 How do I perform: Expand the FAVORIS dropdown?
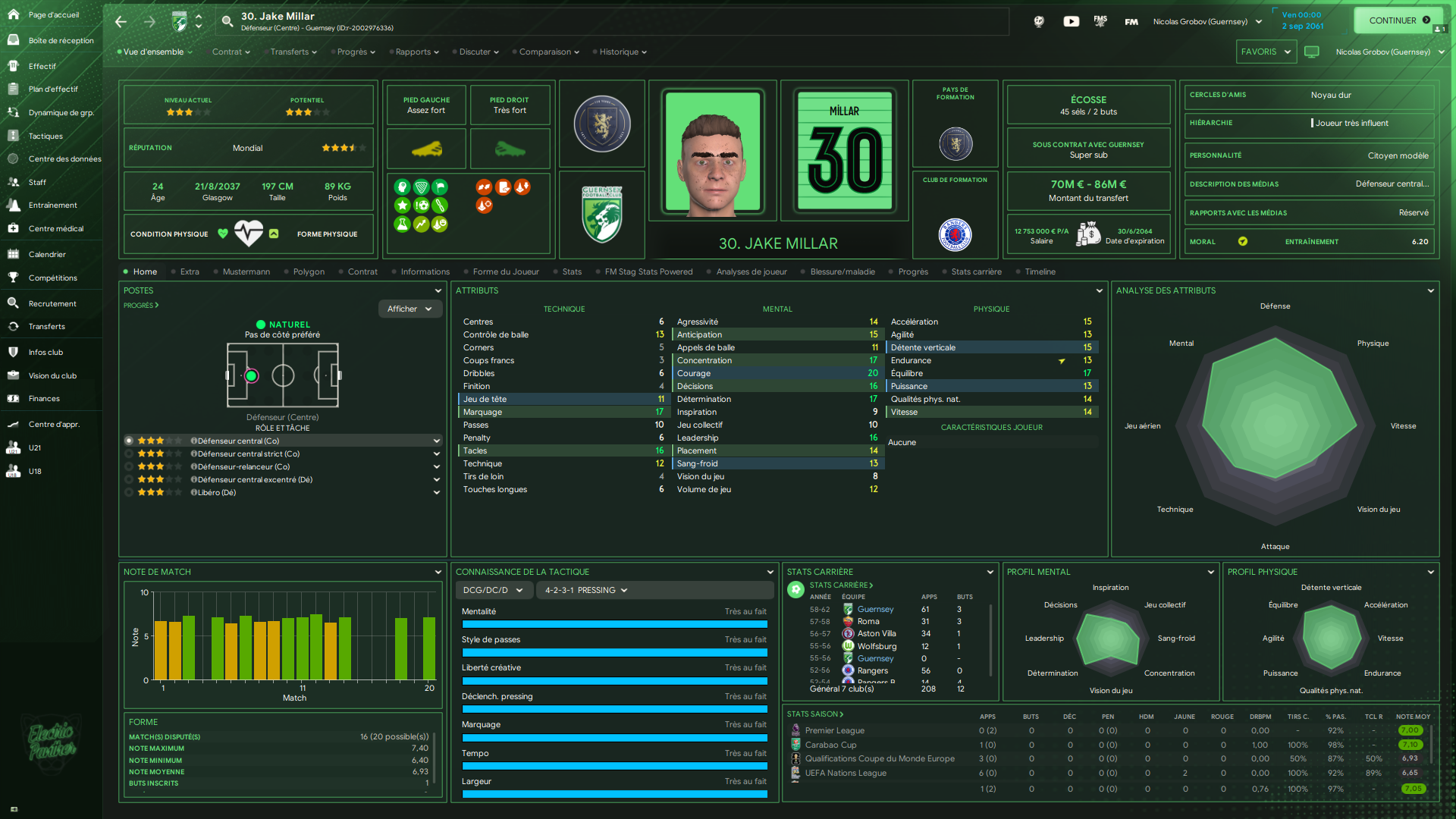(x=1265, y=52)
